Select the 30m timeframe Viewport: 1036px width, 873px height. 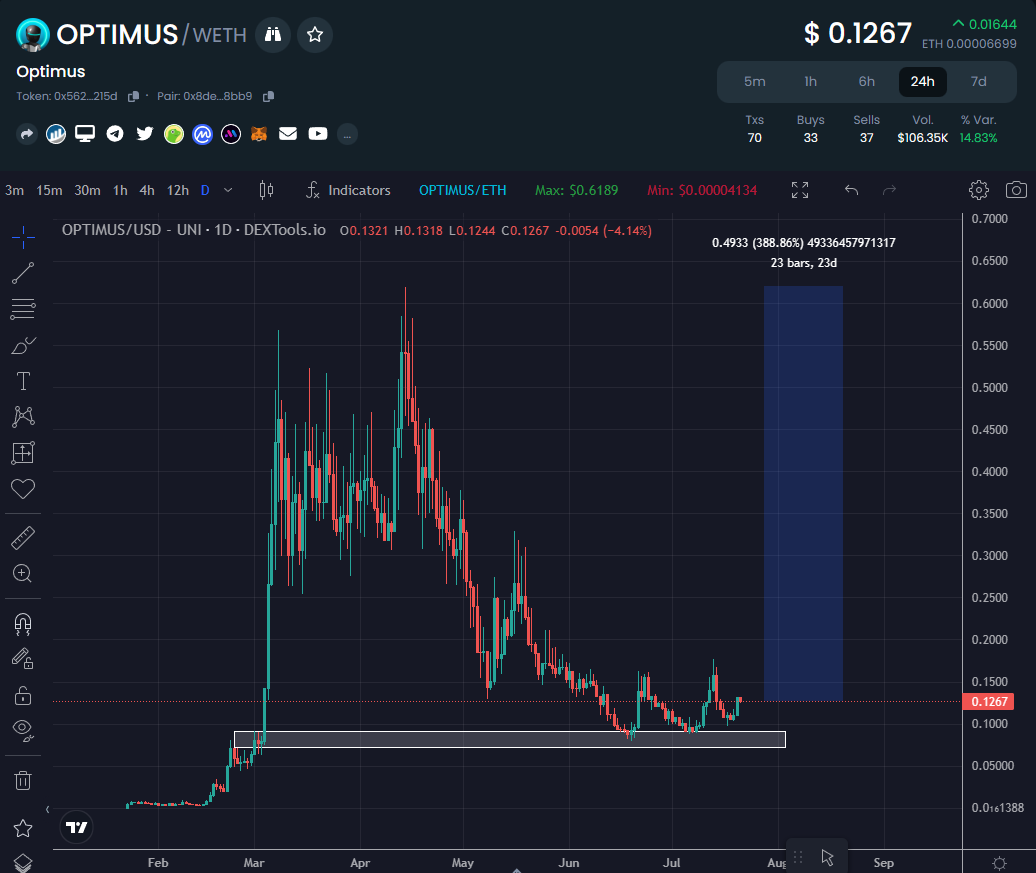pos(87,190)
